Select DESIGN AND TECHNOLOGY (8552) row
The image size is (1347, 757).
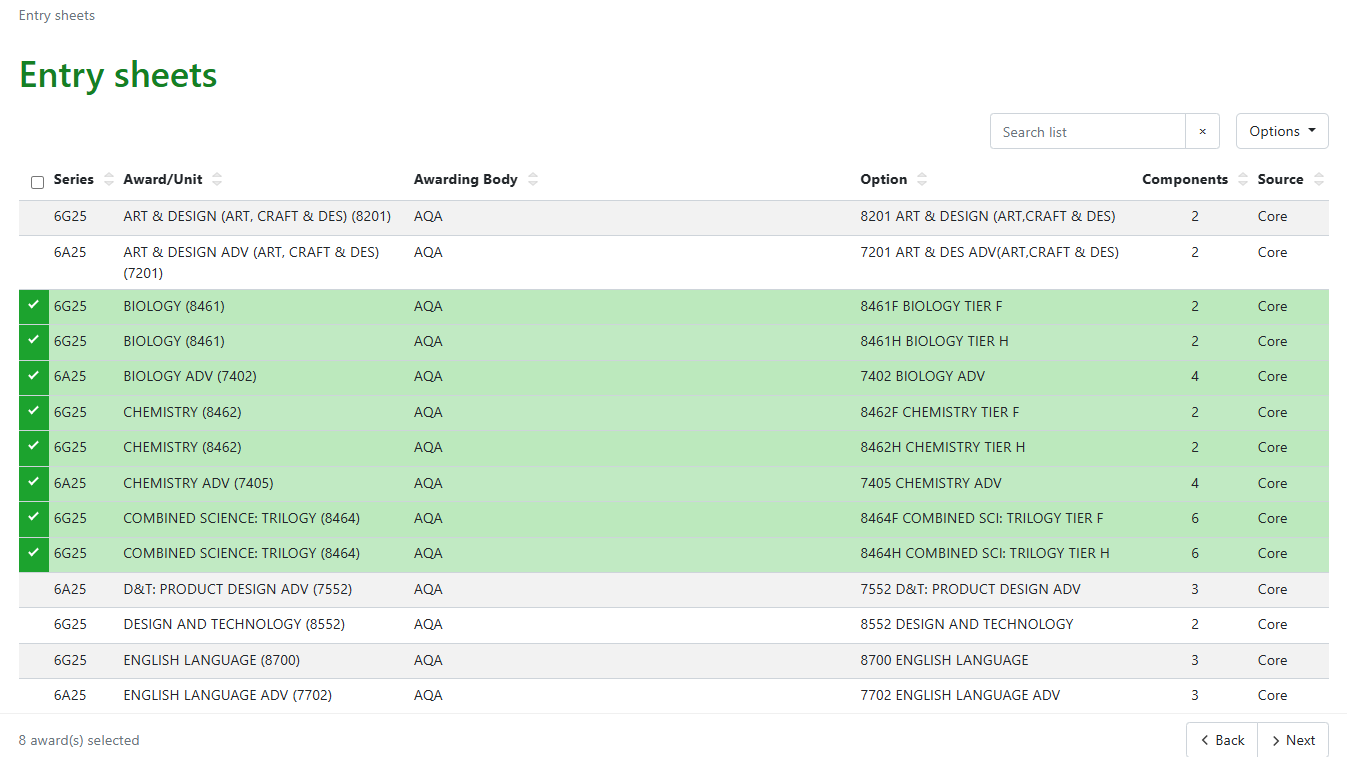pyautogui.click(x=674, y=624)
